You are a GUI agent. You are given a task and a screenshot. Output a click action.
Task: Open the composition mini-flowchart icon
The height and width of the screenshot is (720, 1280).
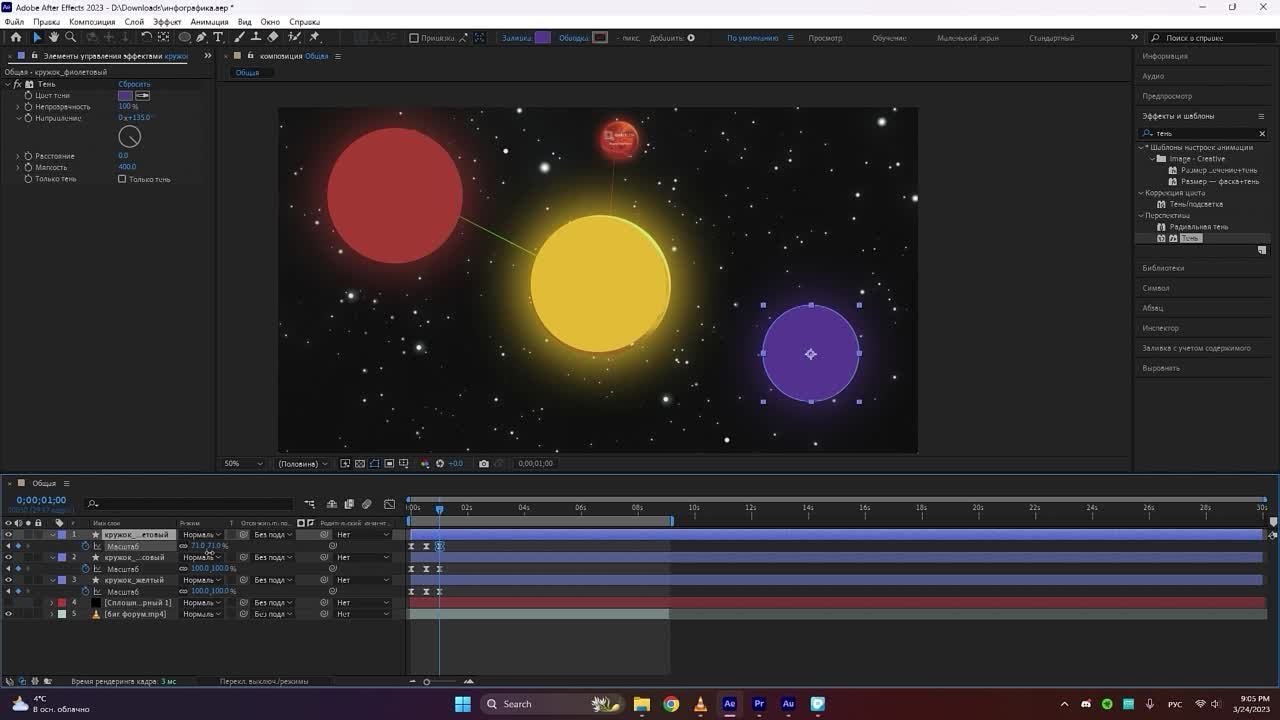310,504
